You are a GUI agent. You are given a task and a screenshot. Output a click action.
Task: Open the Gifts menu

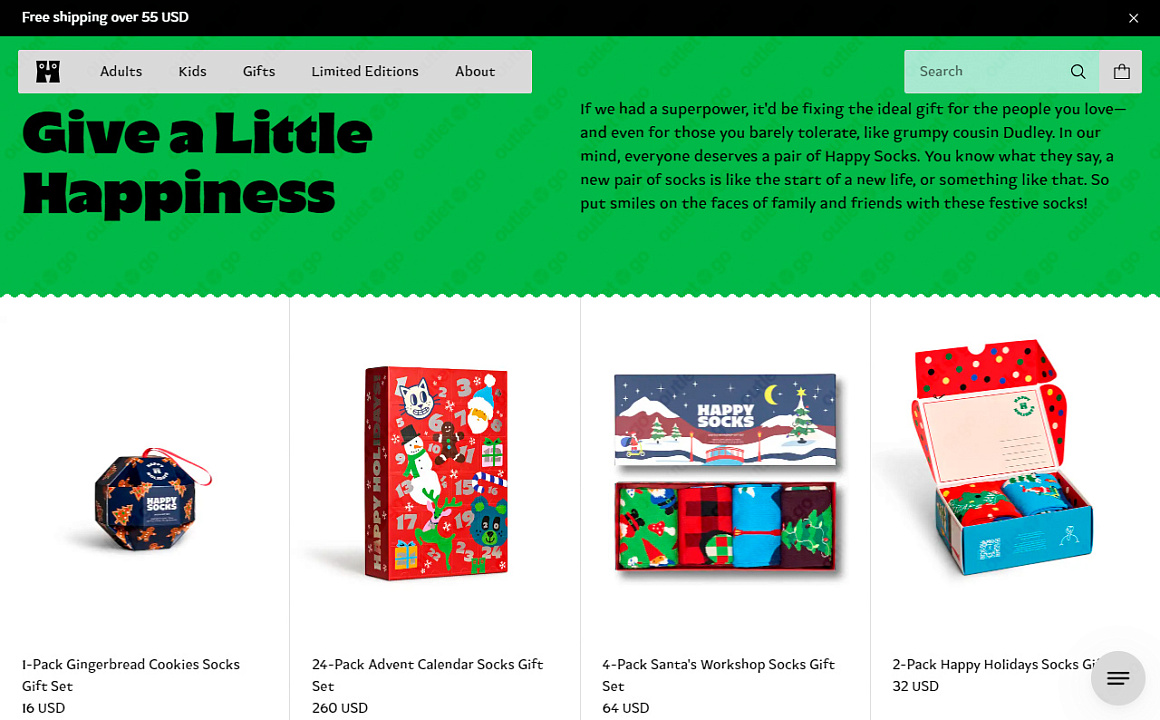(259, 72)
